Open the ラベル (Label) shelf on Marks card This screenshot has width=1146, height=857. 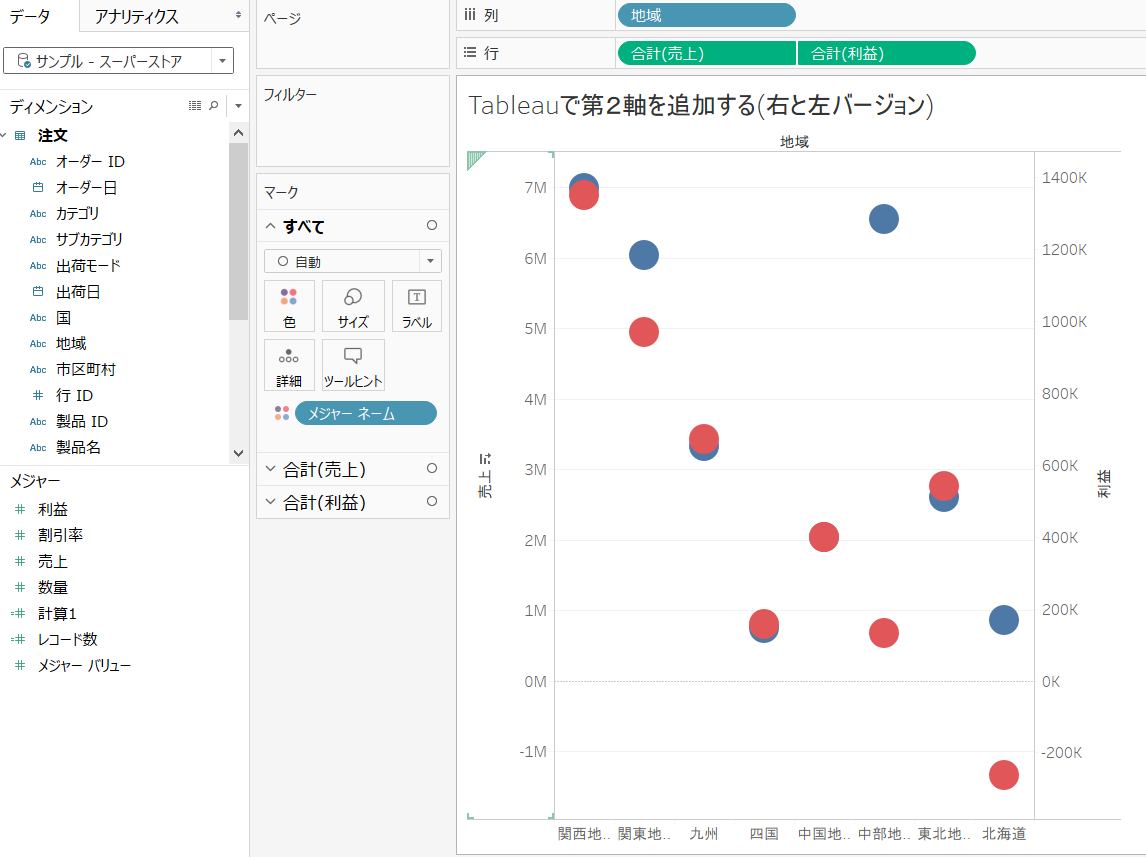tap(416, 306)
